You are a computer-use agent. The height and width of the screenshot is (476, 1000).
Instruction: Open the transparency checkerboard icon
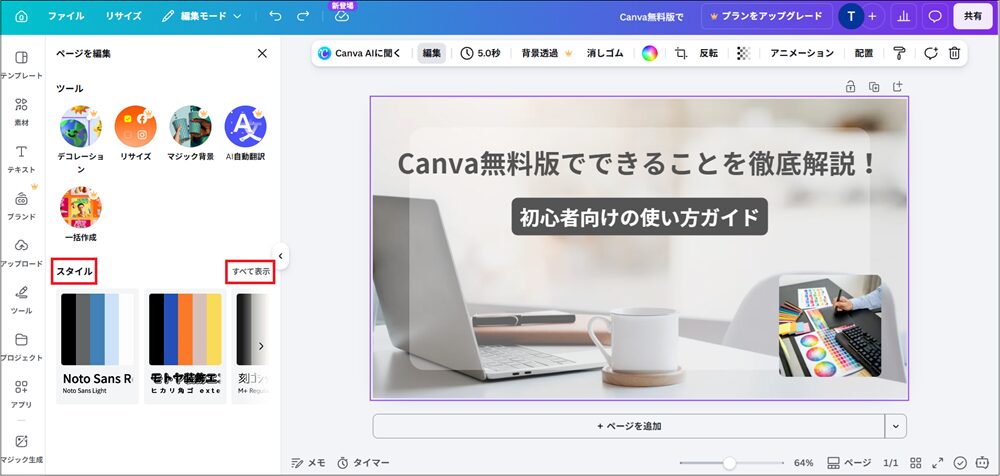tap(744, 54)
